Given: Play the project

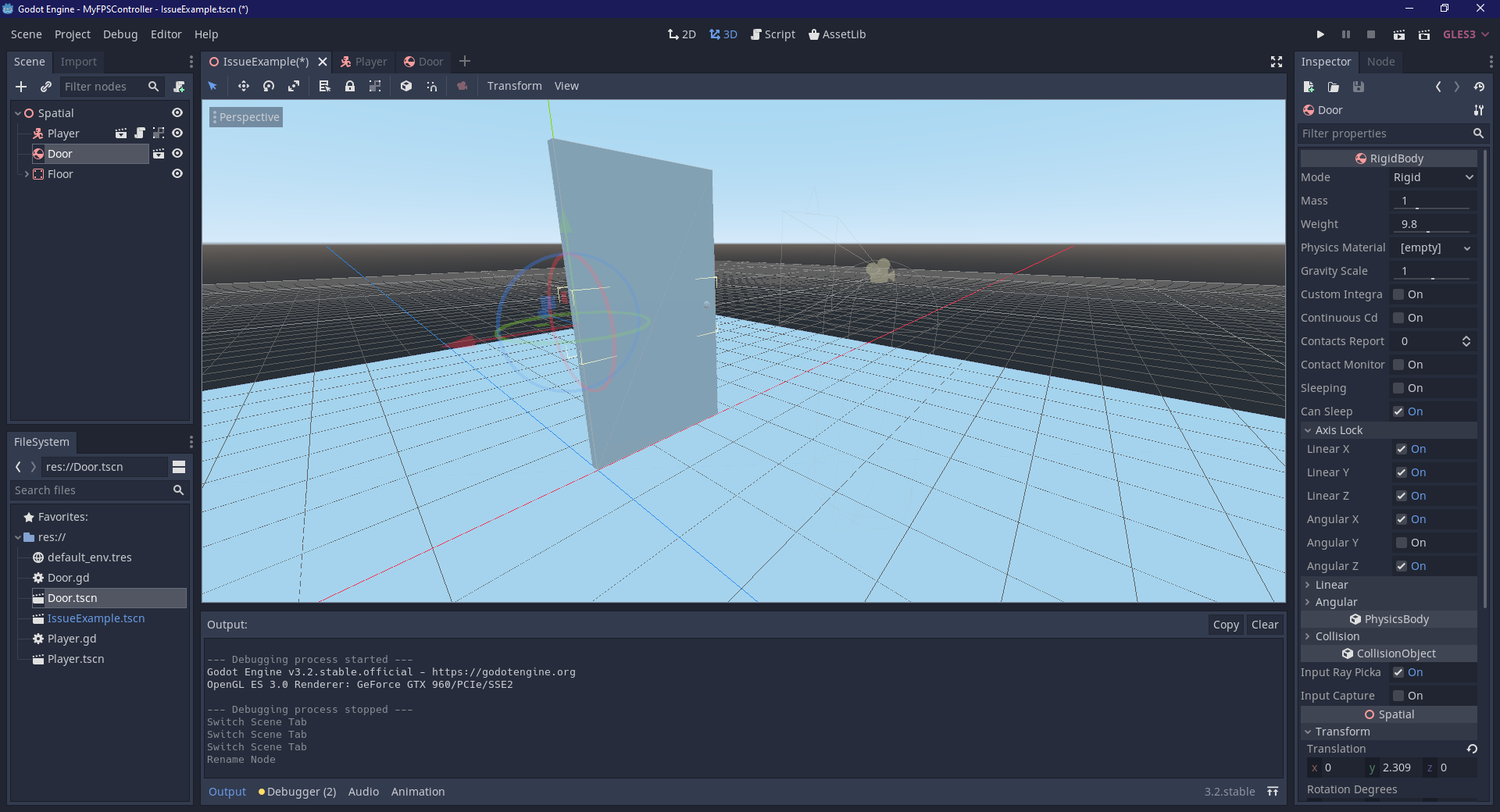Looking at the screenshot, I should click(x=1320, y=34).
